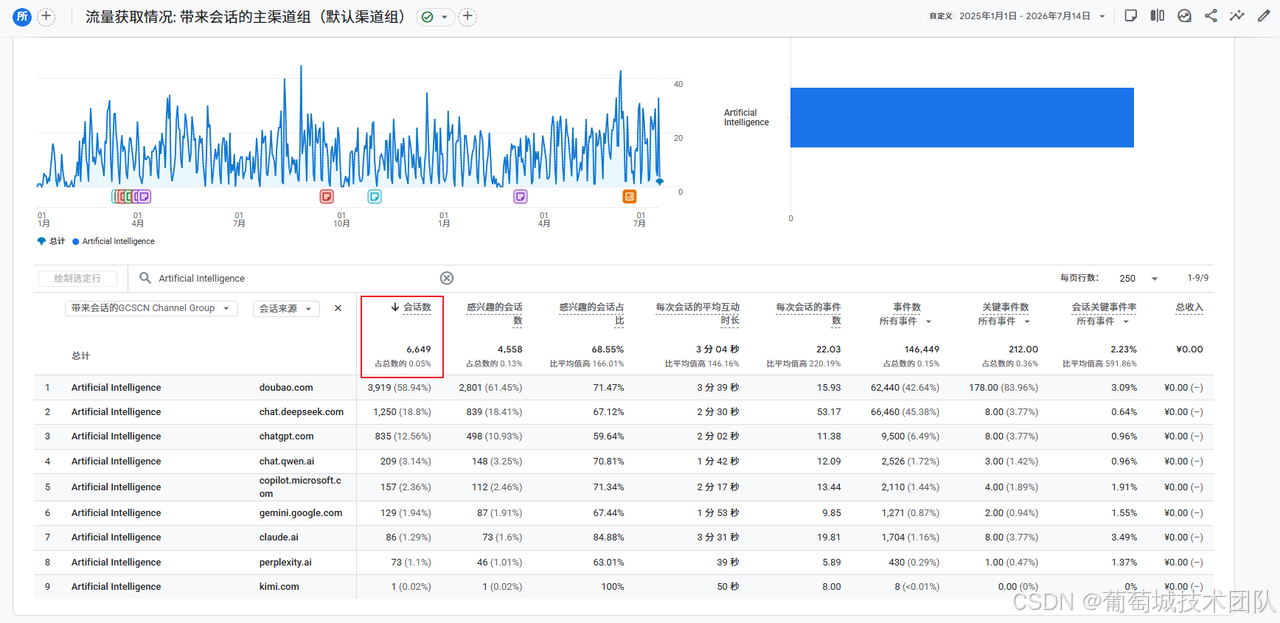Screen dimensions: 1280x623
Task: Click the 'gemini.google.com' source cell
Action: click(300, 513)
